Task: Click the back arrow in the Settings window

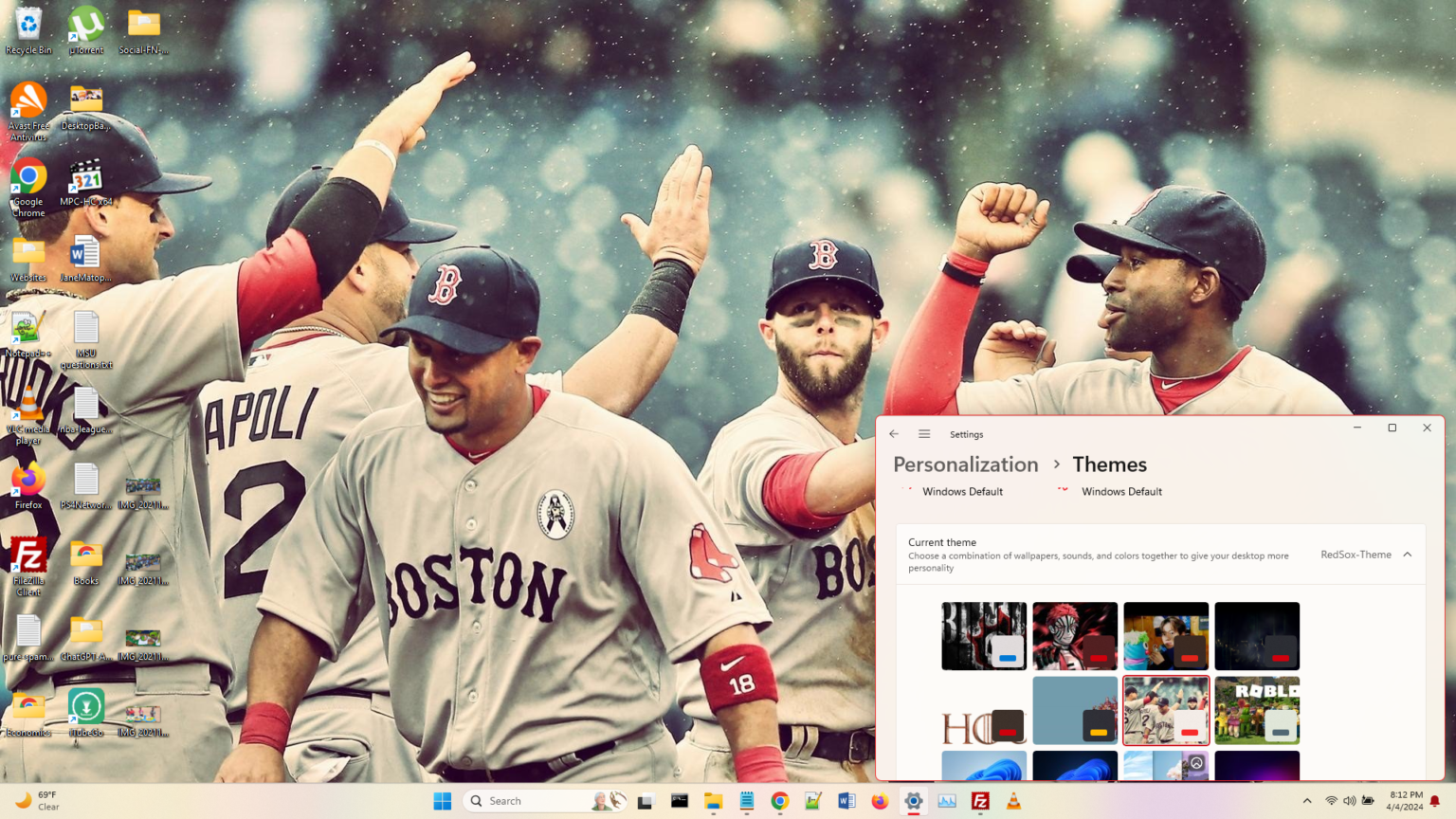Action: click(x=893, y=433)
